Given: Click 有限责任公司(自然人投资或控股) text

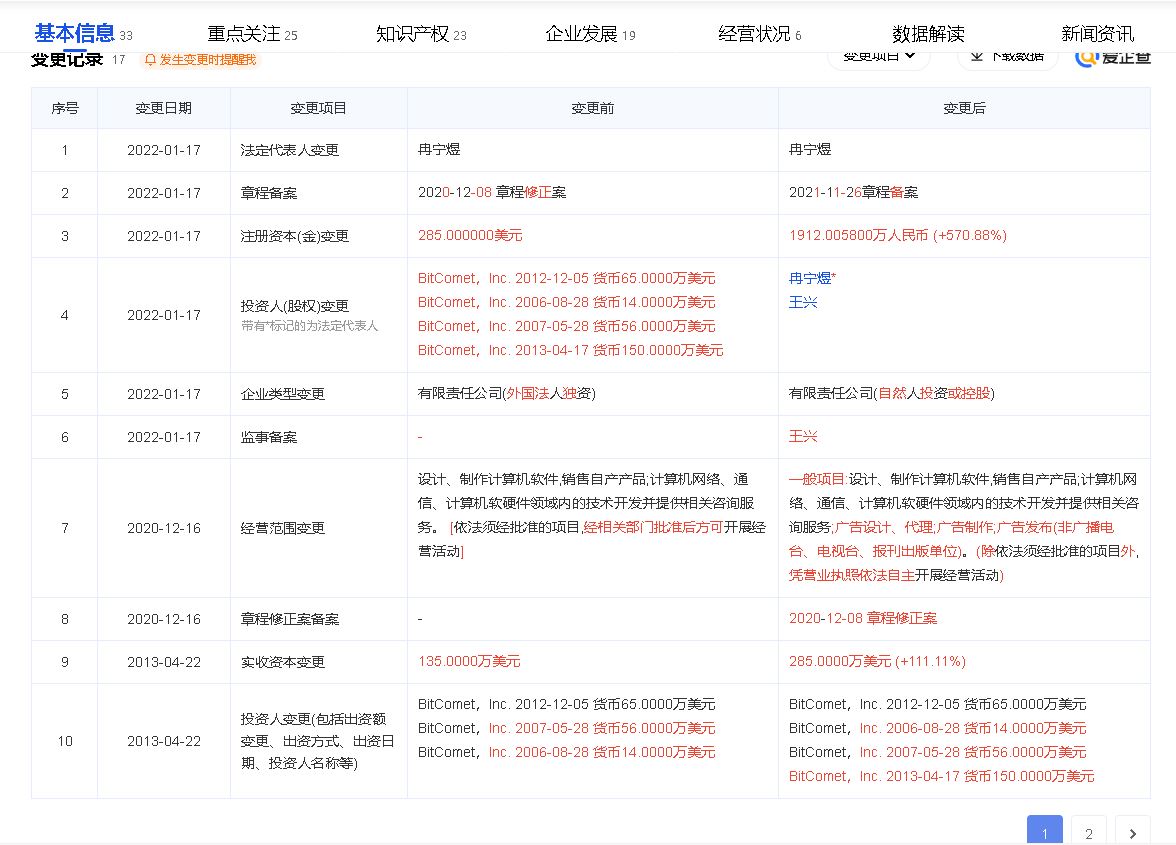Looking at the screenshot, I should click(x=892, y=393).
